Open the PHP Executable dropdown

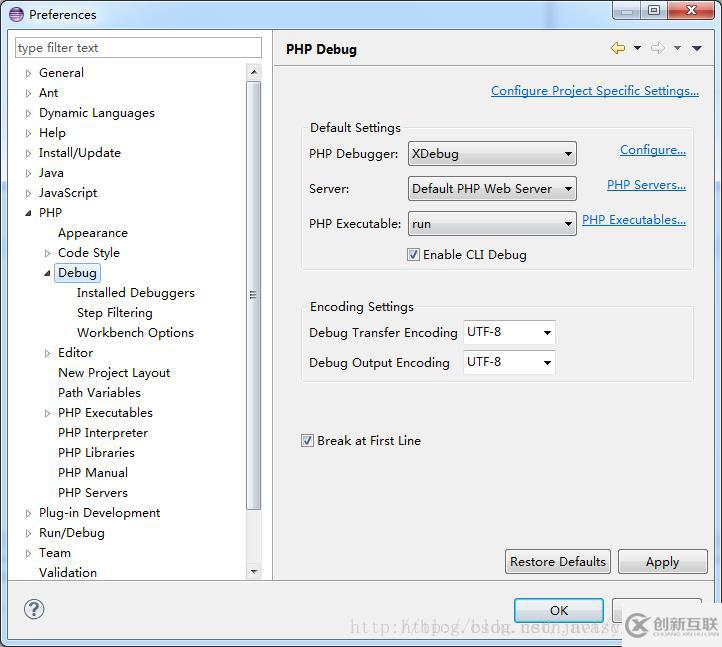click(492, 224)
